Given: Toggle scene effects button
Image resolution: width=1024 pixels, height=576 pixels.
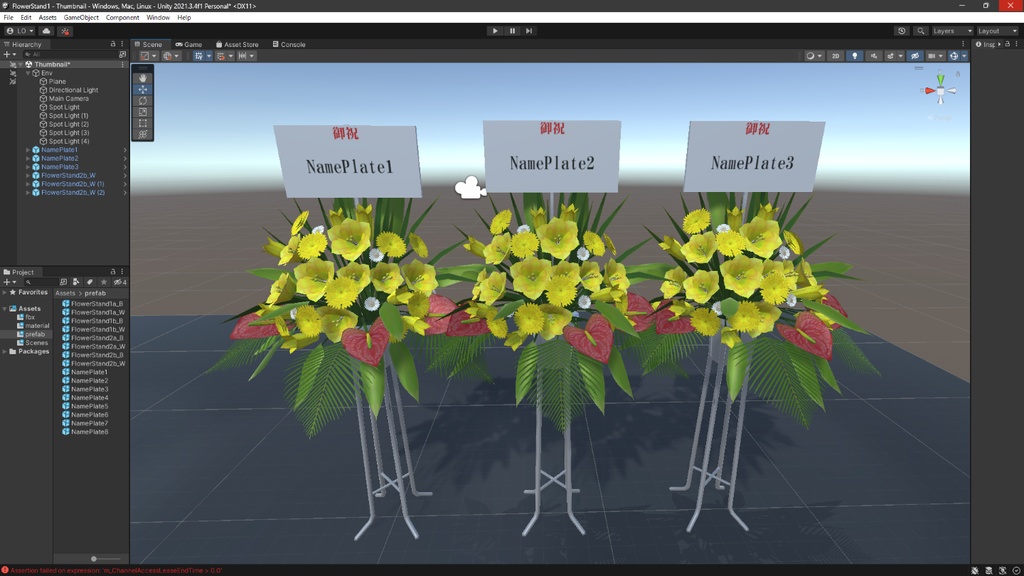Looking at the screenshot, I should (890, 56).
